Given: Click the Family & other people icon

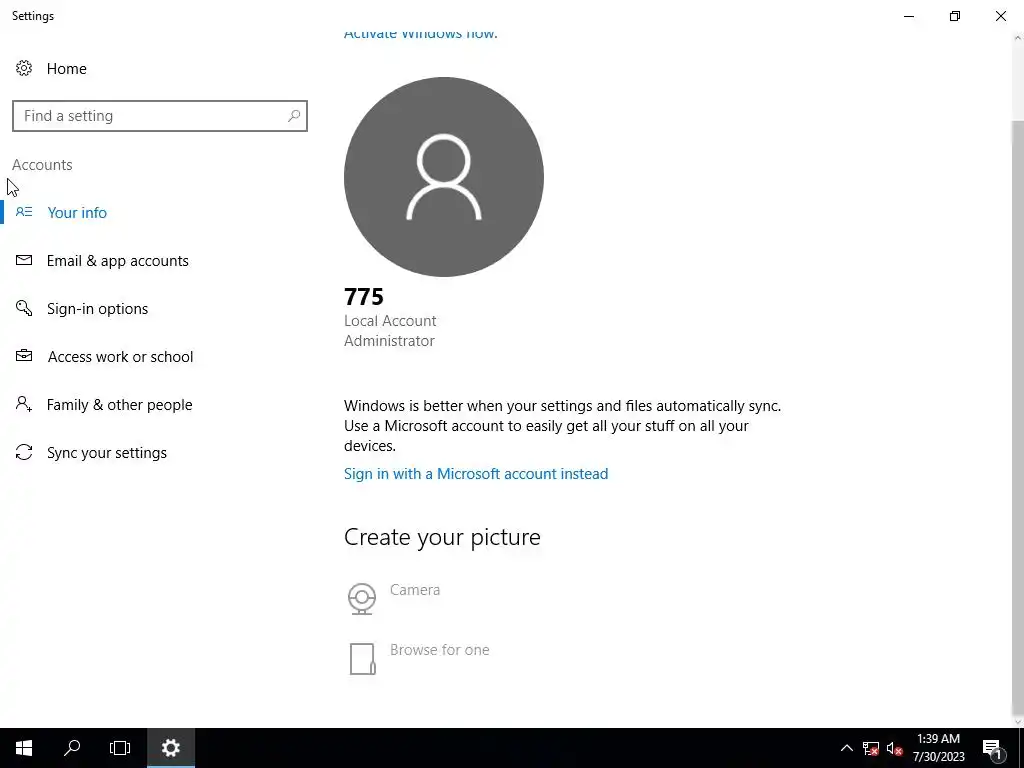Looking at the screenshot, I should pos(24,404).
